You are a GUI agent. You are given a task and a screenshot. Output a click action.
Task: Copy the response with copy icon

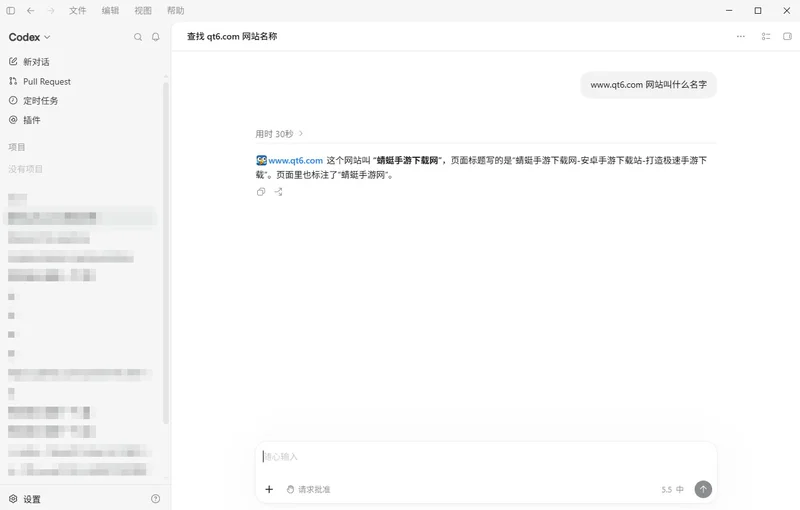(261, 192)
